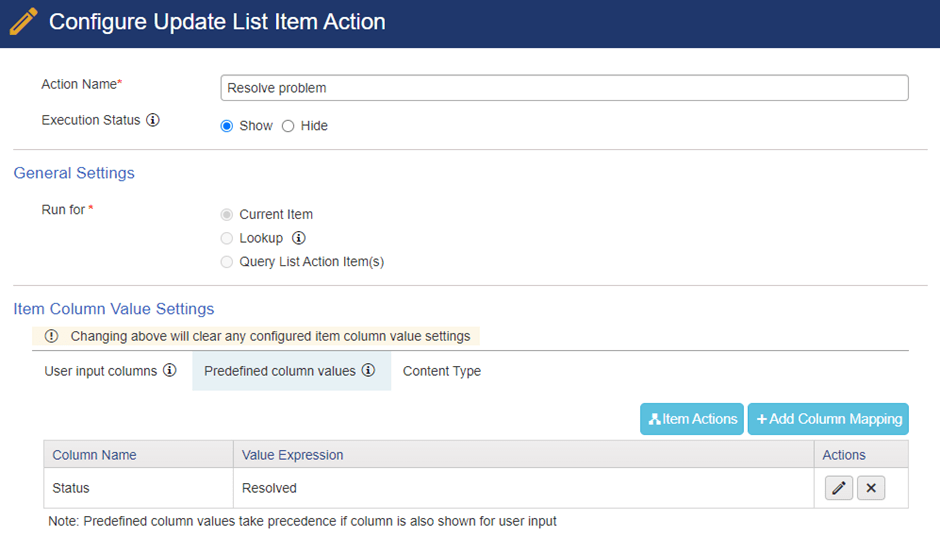The height and width of the screenshot is (553, 940).
Task: Click the Lookup info icon
Action: click(x=299, y=238)
